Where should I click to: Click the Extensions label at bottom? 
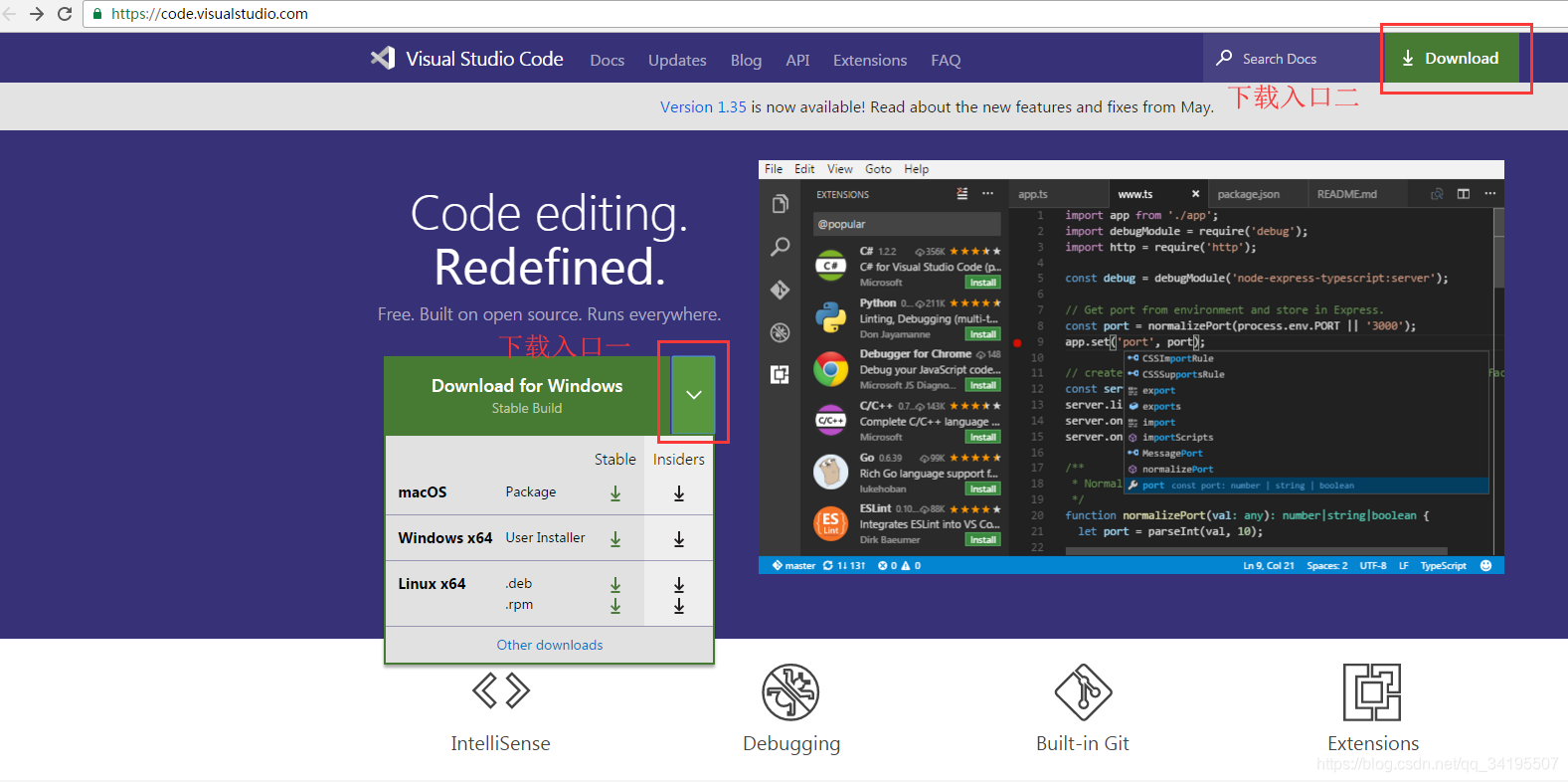1373,743
